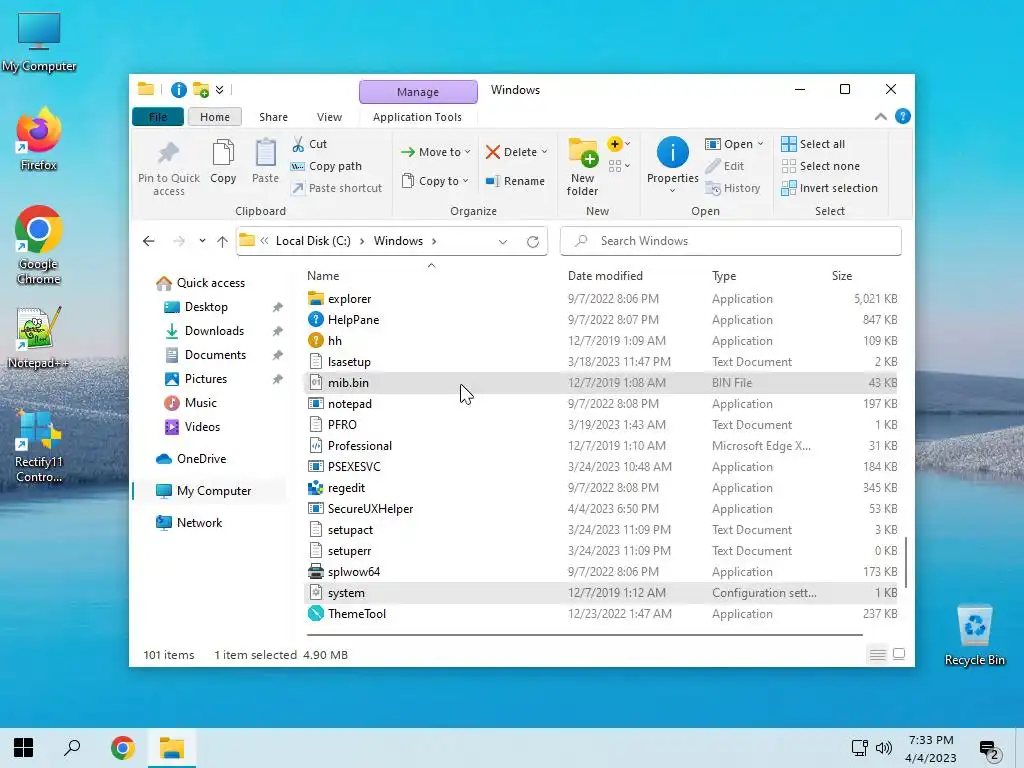Click the Edit button in the Open group
The width and height of the screenshot is (1024, 768).
[725, 166]
